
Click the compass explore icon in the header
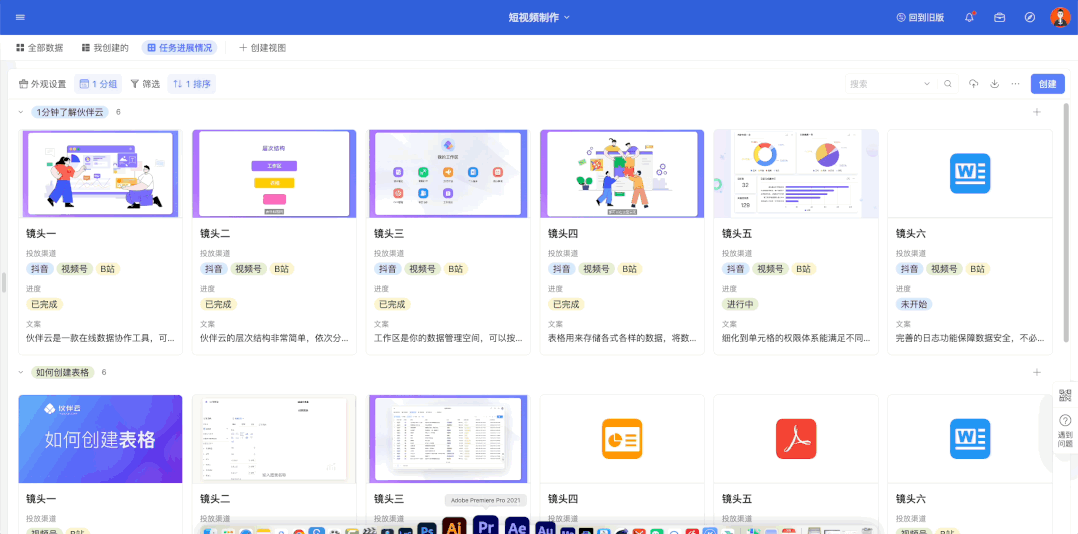(1029, 17)
